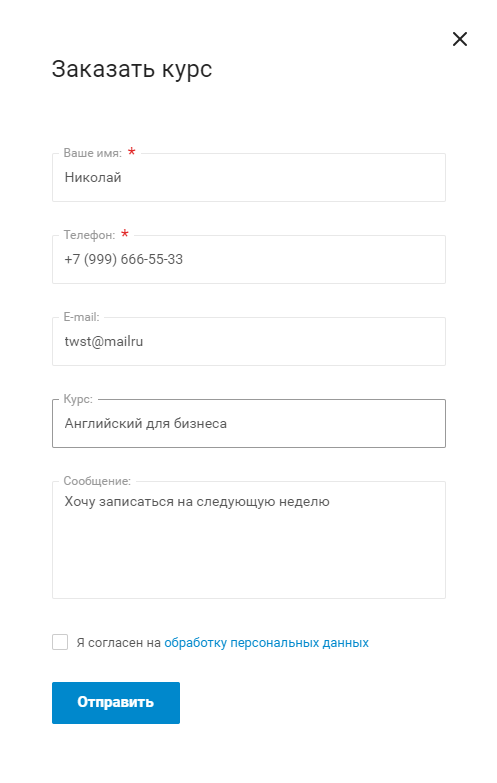Click the Я согласен на text
Screen dimensions: 497x783
(118, 643)
